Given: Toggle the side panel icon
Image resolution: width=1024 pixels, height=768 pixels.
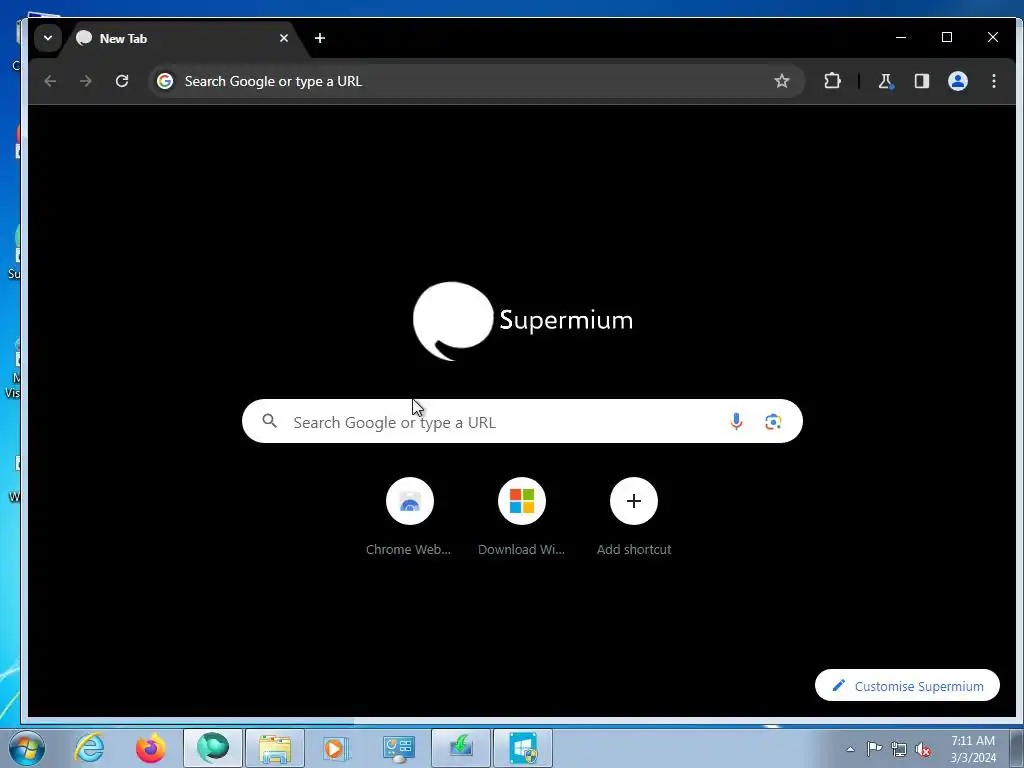Looking at the screenshot, I should point(921,81).
